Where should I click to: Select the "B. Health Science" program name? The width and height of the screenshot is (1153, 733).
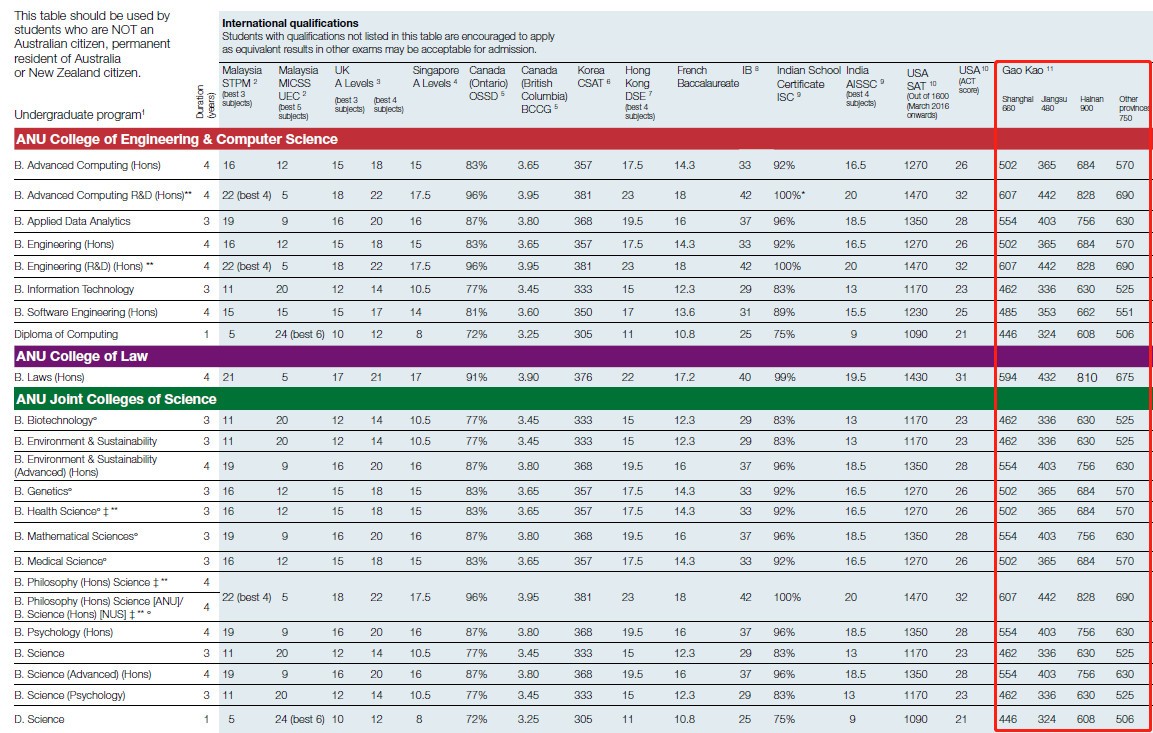click(67, 511)
